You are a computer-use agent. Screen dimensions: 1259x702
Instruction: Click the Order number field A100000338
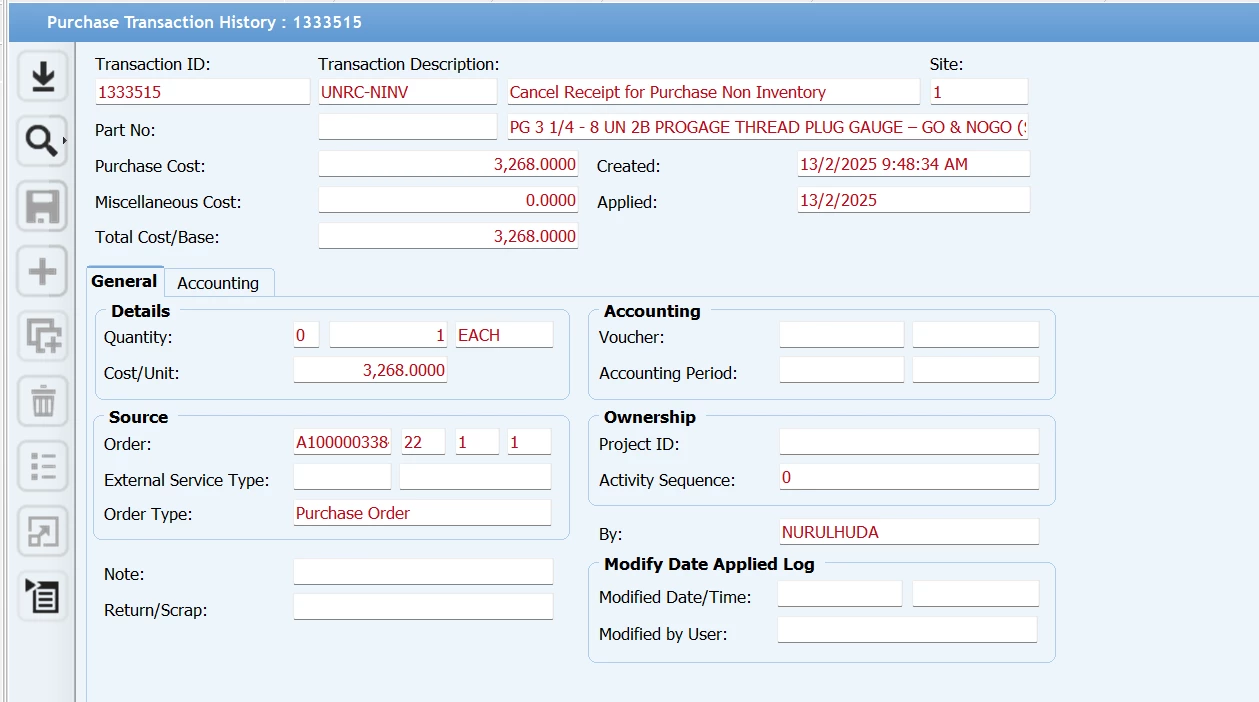pos(342,442)
